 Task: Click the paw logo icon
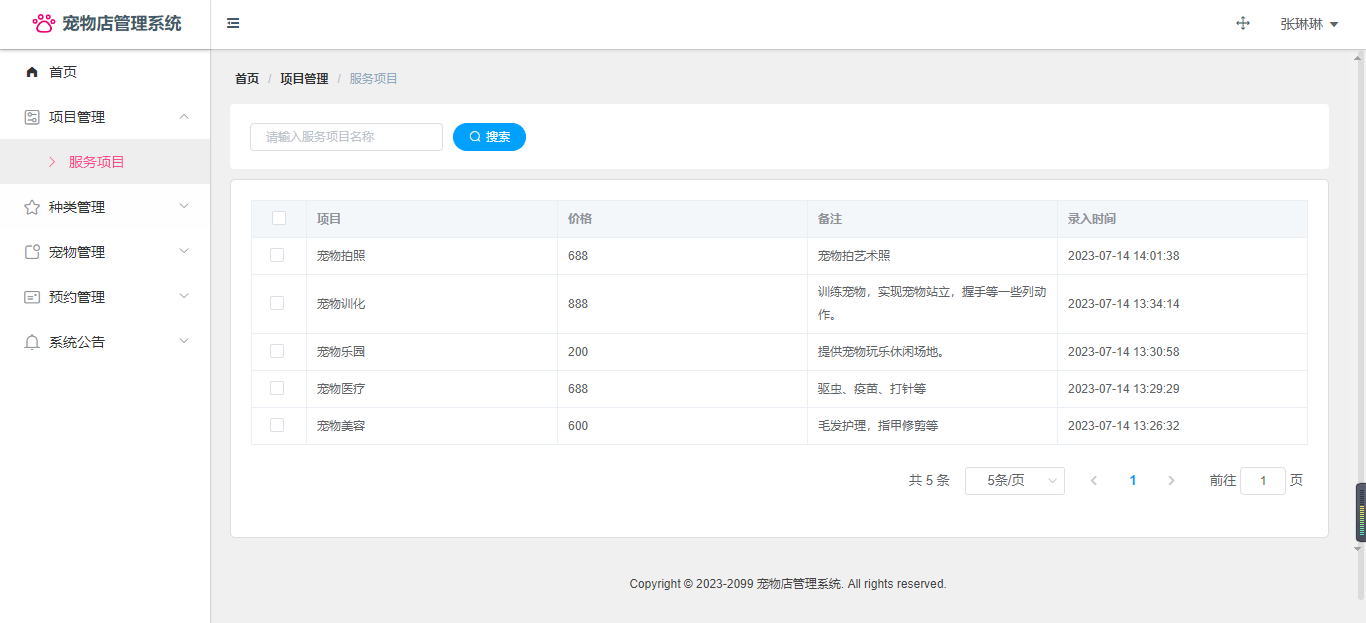44,23
